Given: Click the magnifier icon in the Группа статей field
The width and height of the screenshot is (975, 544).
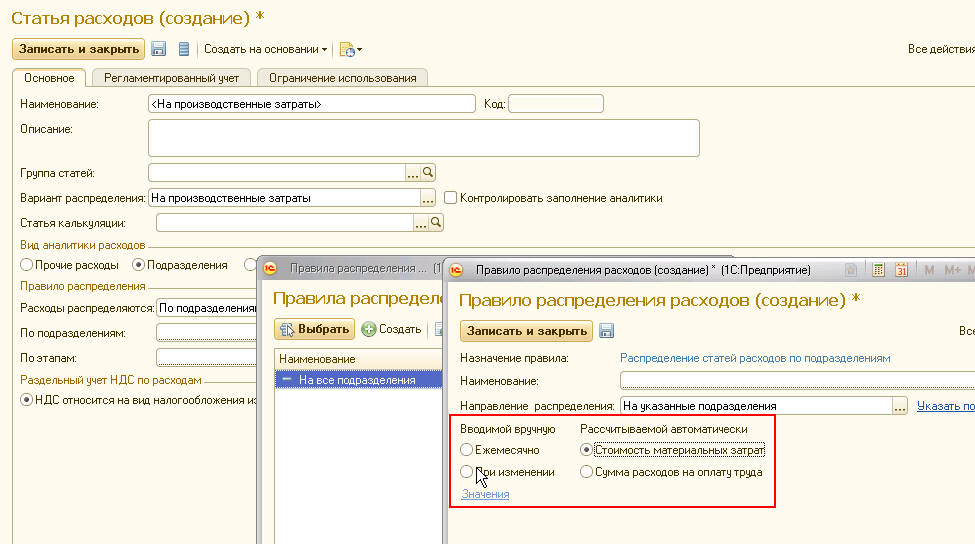Looking at the screenshot, I should click(428, 172).
